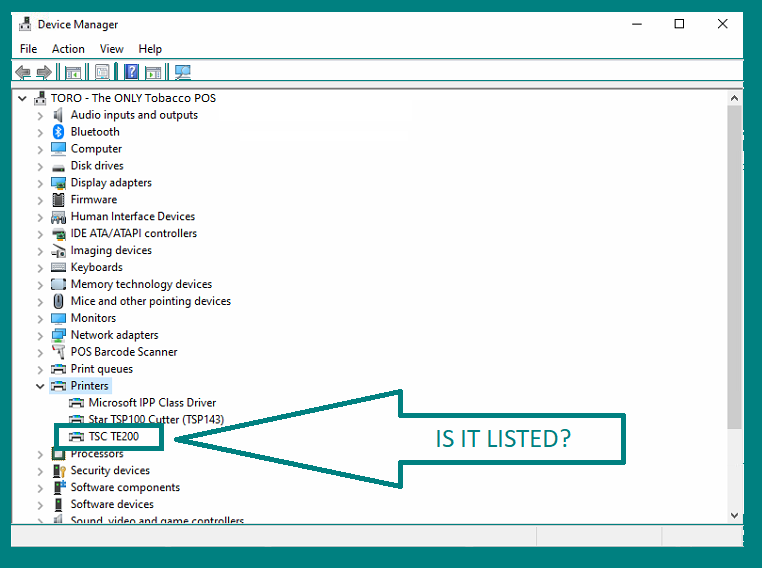Select TORO - The ONLY Tobacco POS label
Image resolution: width=762 pixels, height=568 pixels.
tap(134, 98)
